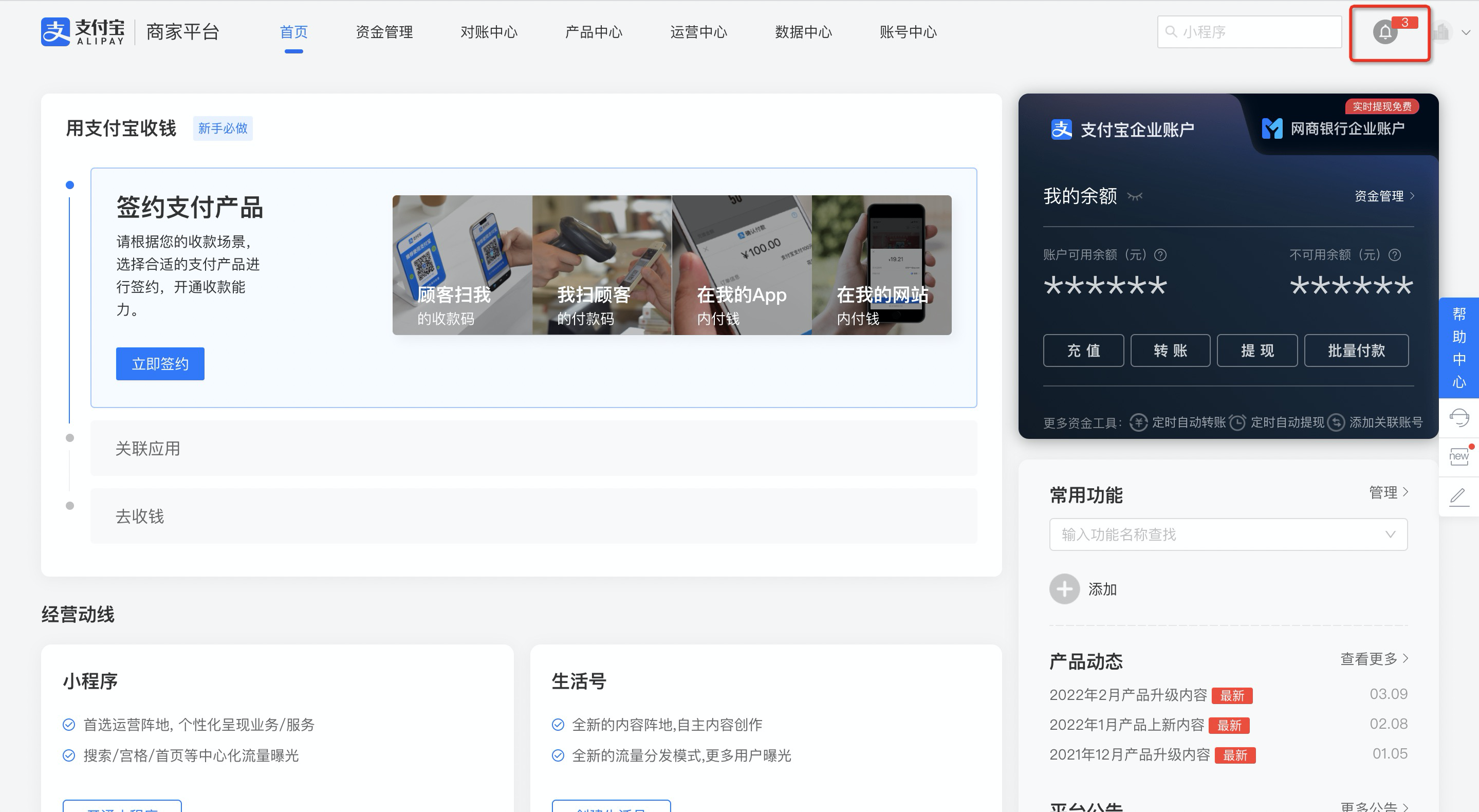
Task: Select the 我扫顾客的付款码 thumbnail
Action: [602, 265]
